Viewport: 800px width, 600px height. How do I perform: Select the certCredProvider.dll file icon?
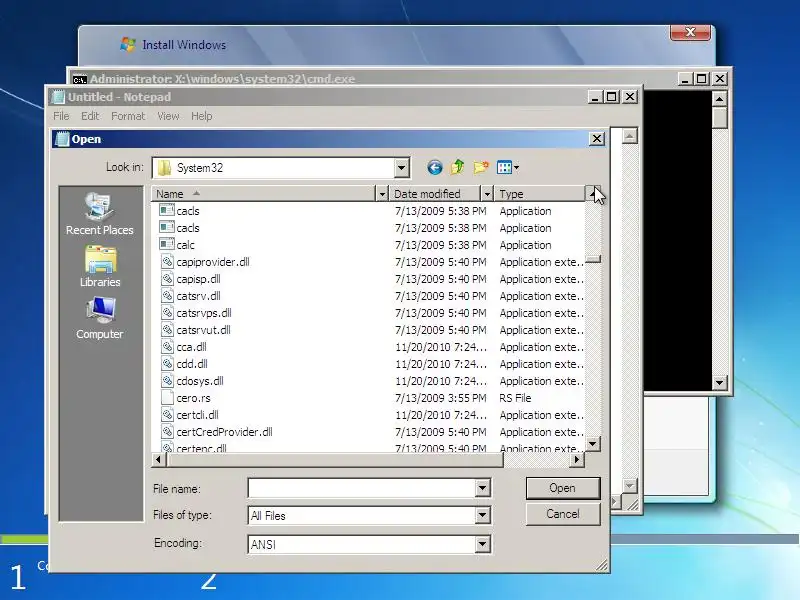coord(167,432)
